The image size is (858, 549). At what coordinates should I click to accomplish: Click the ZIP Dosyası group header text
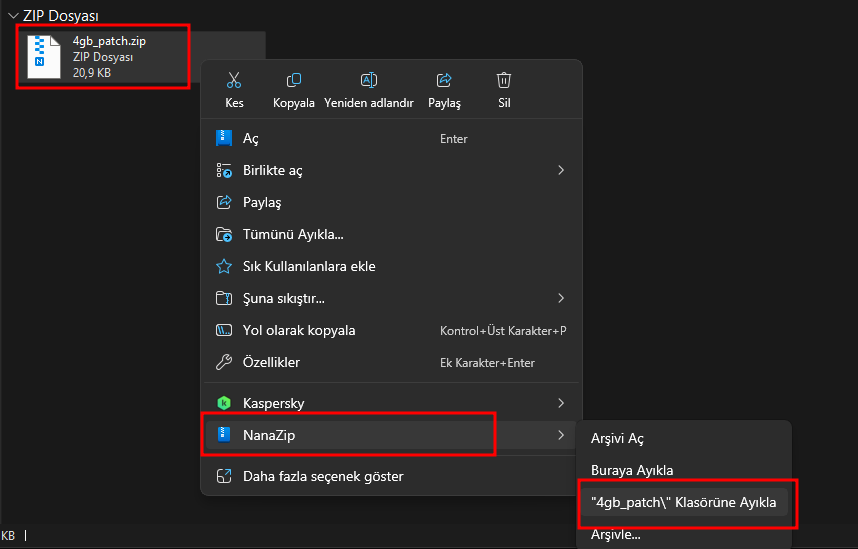pos(61,16)
